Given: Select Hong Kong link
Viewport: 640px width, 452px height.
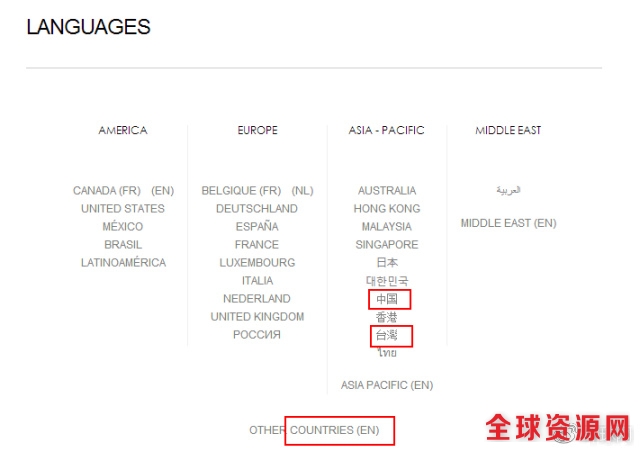Looking at the screenshot, I should coord(387,209).
